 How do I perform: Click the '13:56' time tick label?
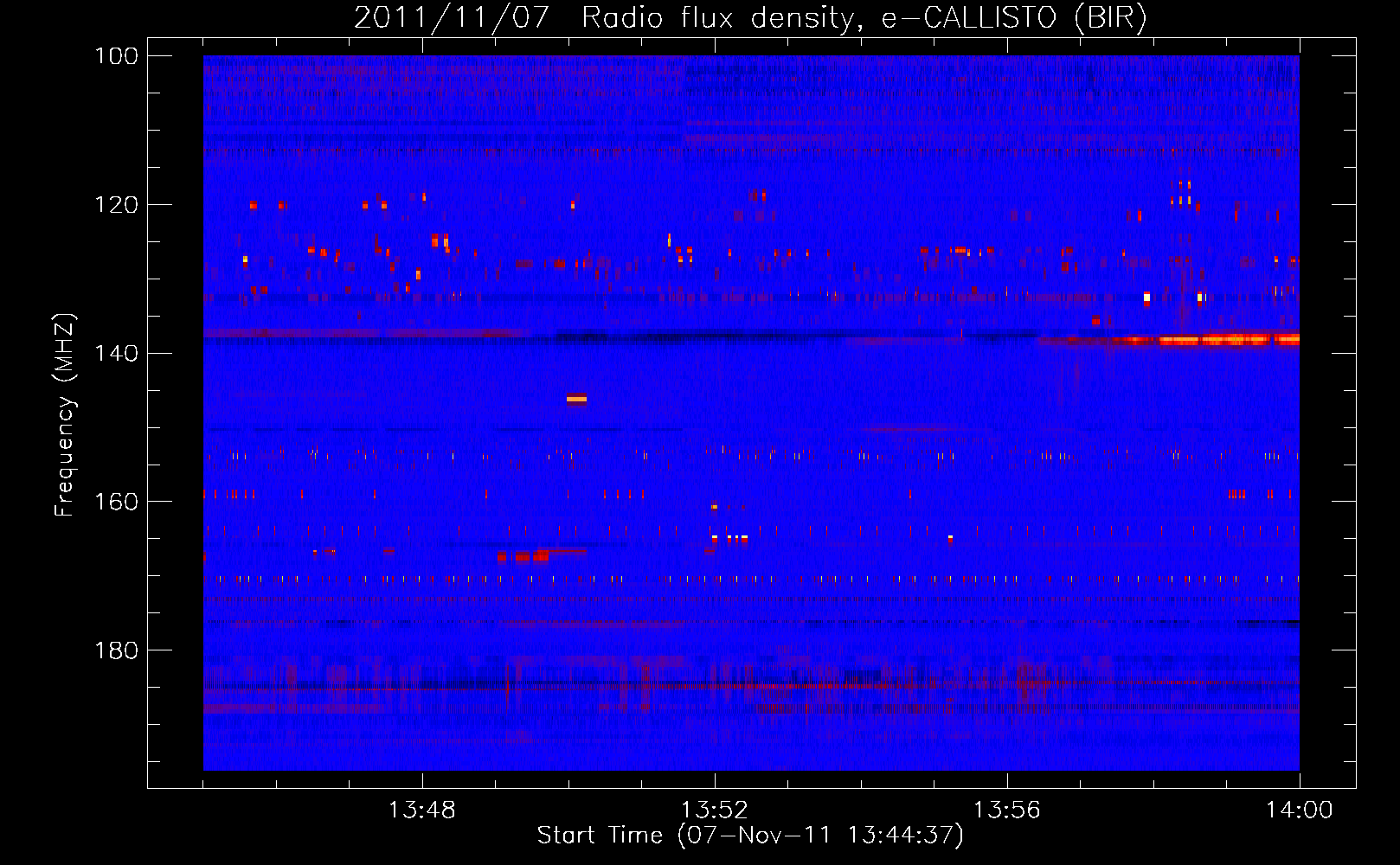[x=1007, y=811]
